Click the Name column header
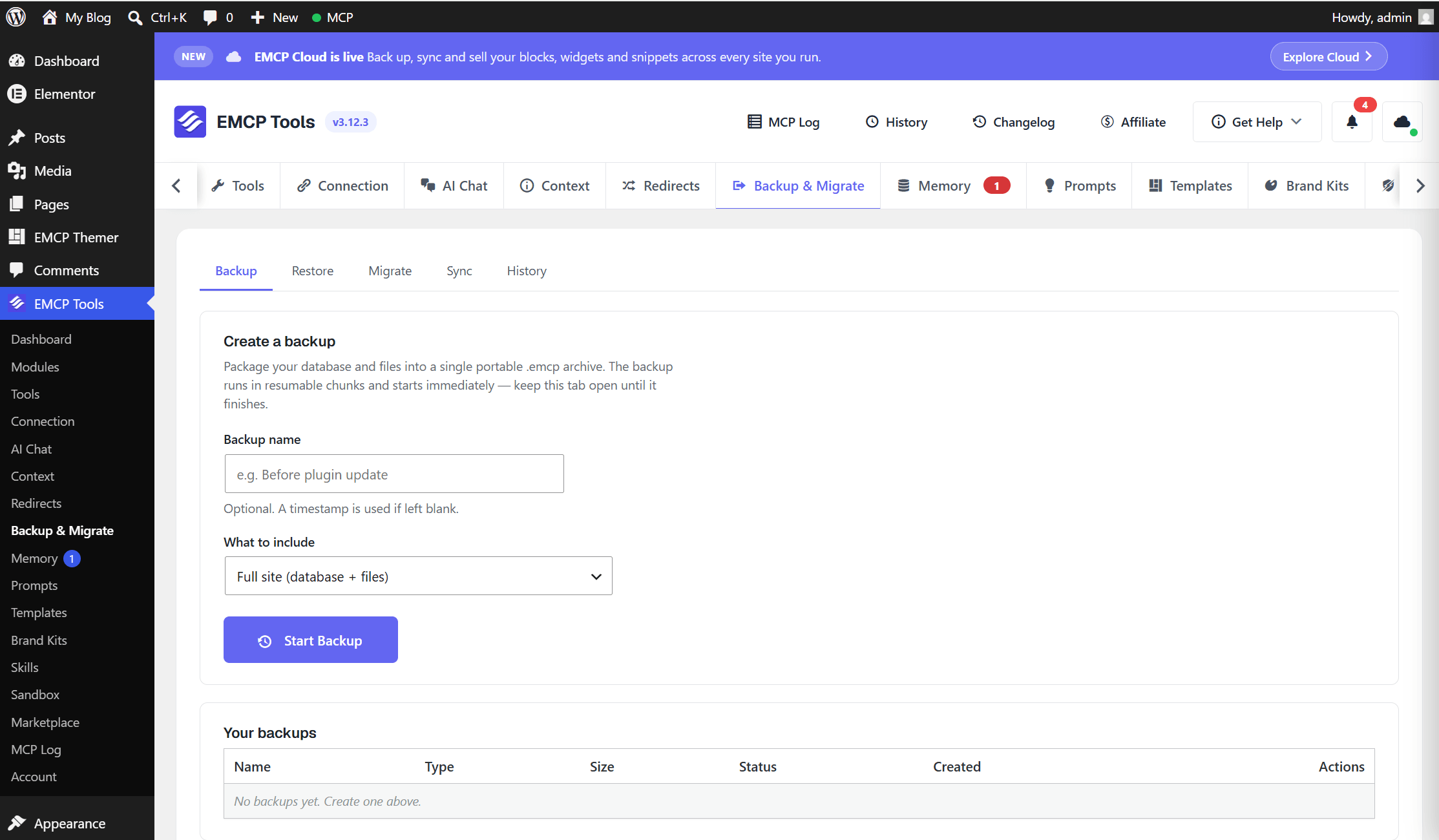Screen dimensions: 1439x840 click(253, 766)
